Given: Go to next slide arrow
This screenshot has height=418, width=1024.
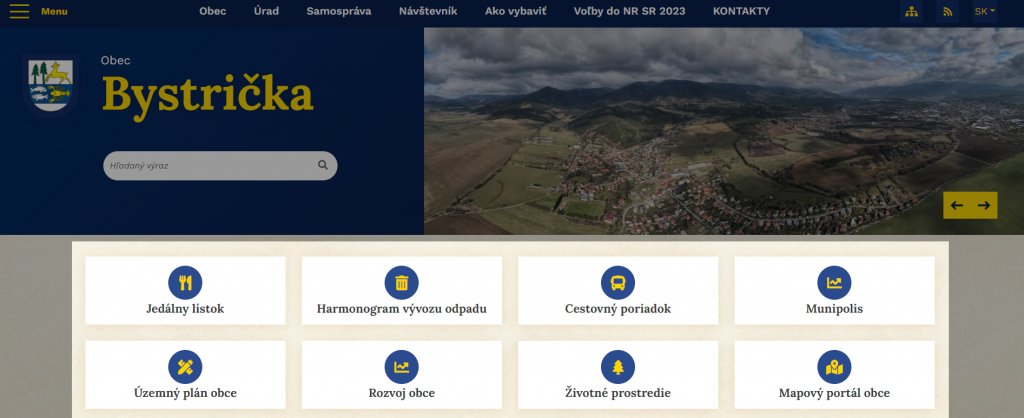Looking at the screenshot, I should [984, 206].
